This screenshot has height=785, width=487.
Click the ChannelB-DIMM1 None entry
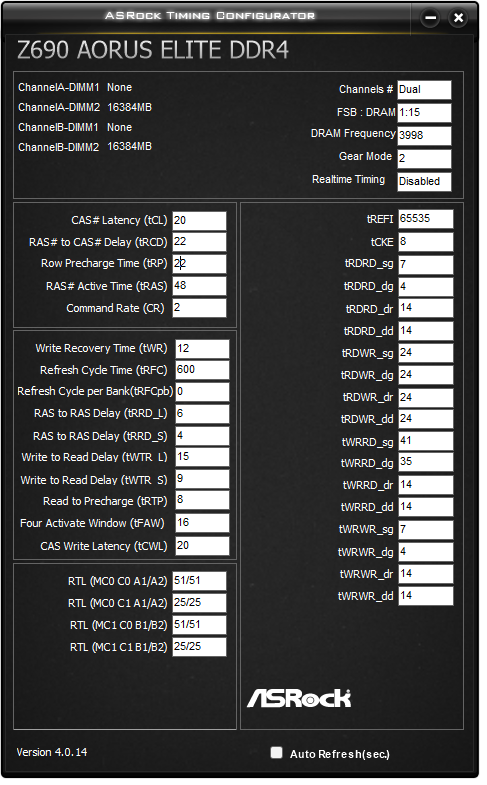(75, 128)
